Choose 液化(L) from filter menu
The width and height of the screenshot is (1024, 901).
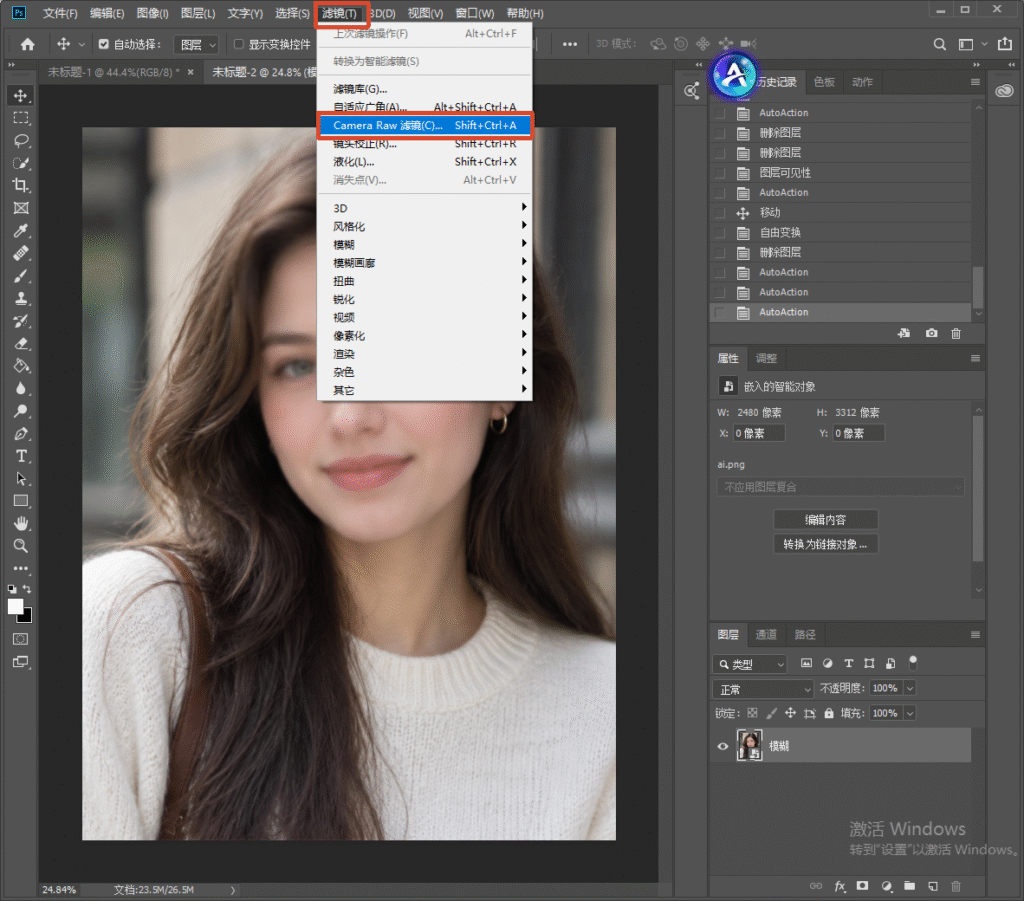[424, 161]
